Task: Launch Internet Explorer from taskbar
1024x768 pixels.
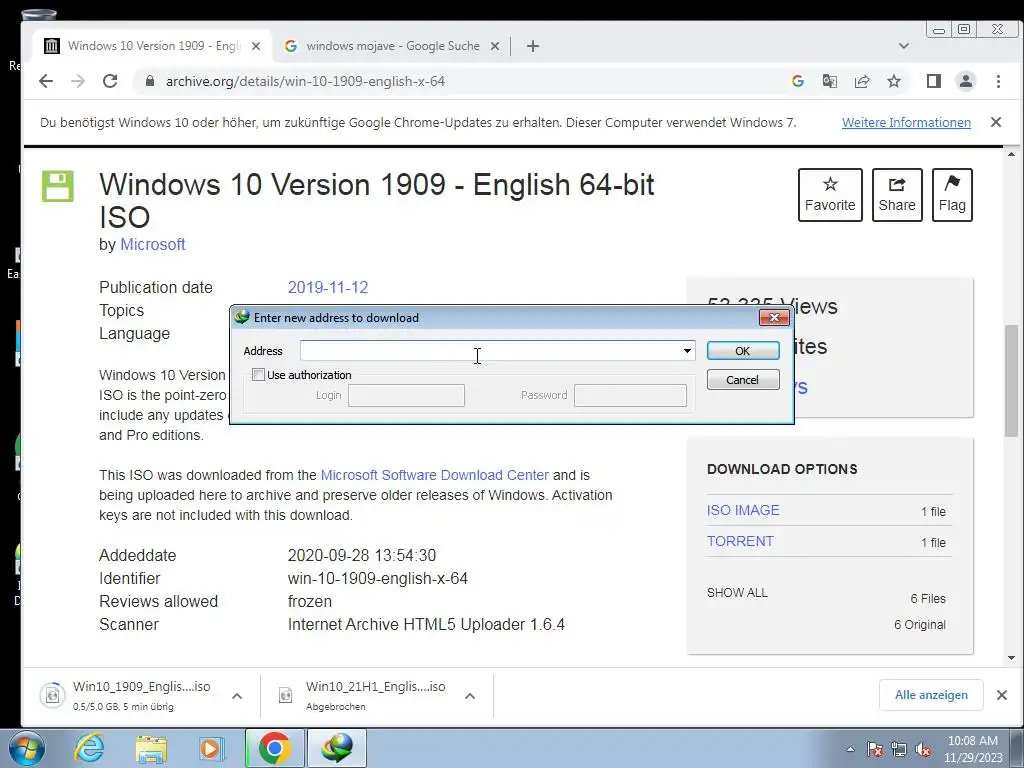Action: [89, 748]
